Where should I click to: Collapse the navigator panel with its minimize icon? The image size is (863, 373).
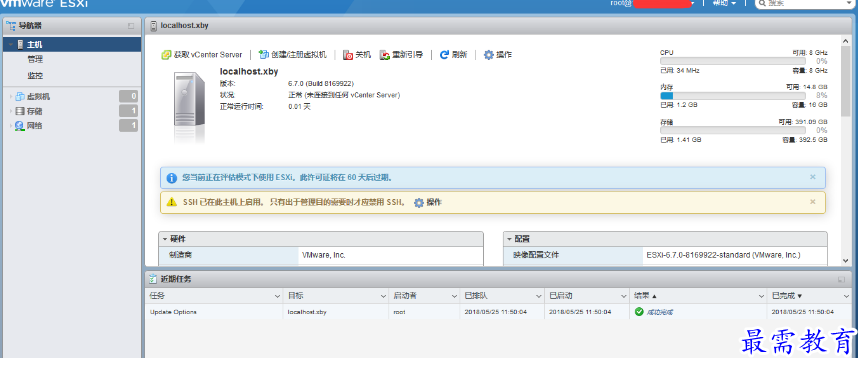pyautogui.click(x=131, y=26)
